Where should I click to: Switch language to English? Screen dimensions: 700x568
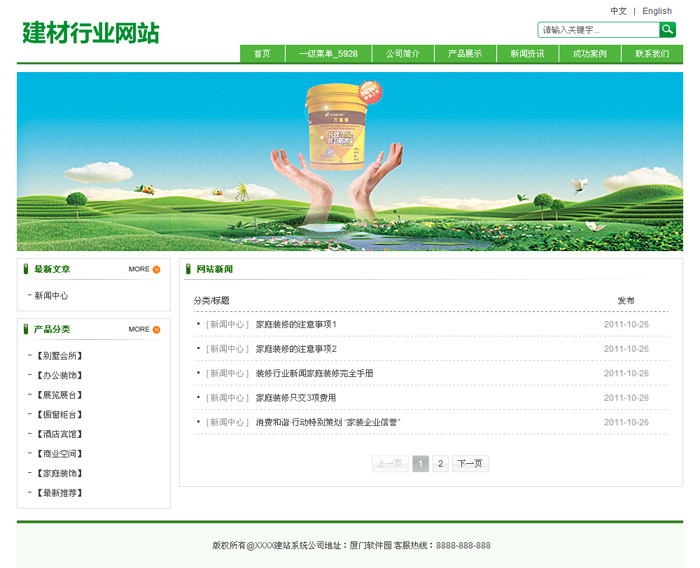pos(657,11)
